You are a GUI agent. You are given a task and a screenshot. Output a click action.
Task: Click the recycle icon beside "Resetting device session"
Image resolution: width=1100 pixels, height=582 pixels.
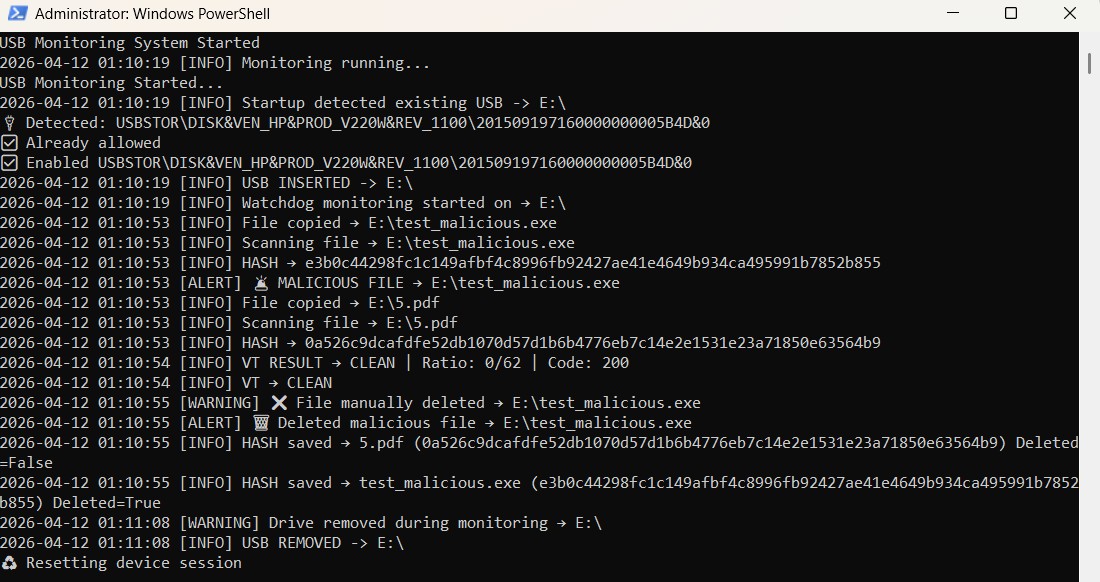9,563
